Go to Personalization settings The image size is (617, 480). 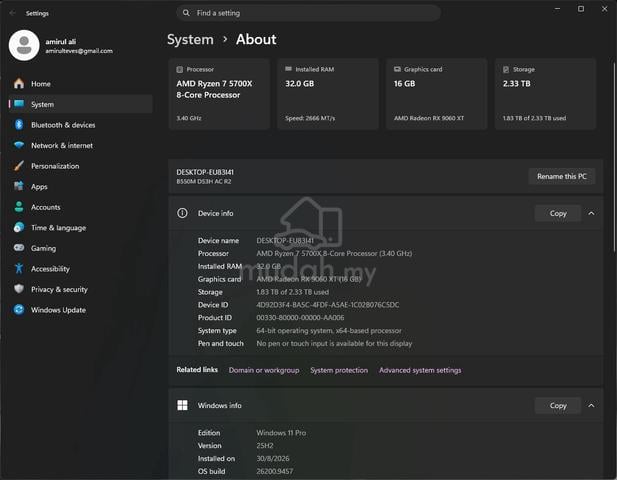(x=81, y=166)
